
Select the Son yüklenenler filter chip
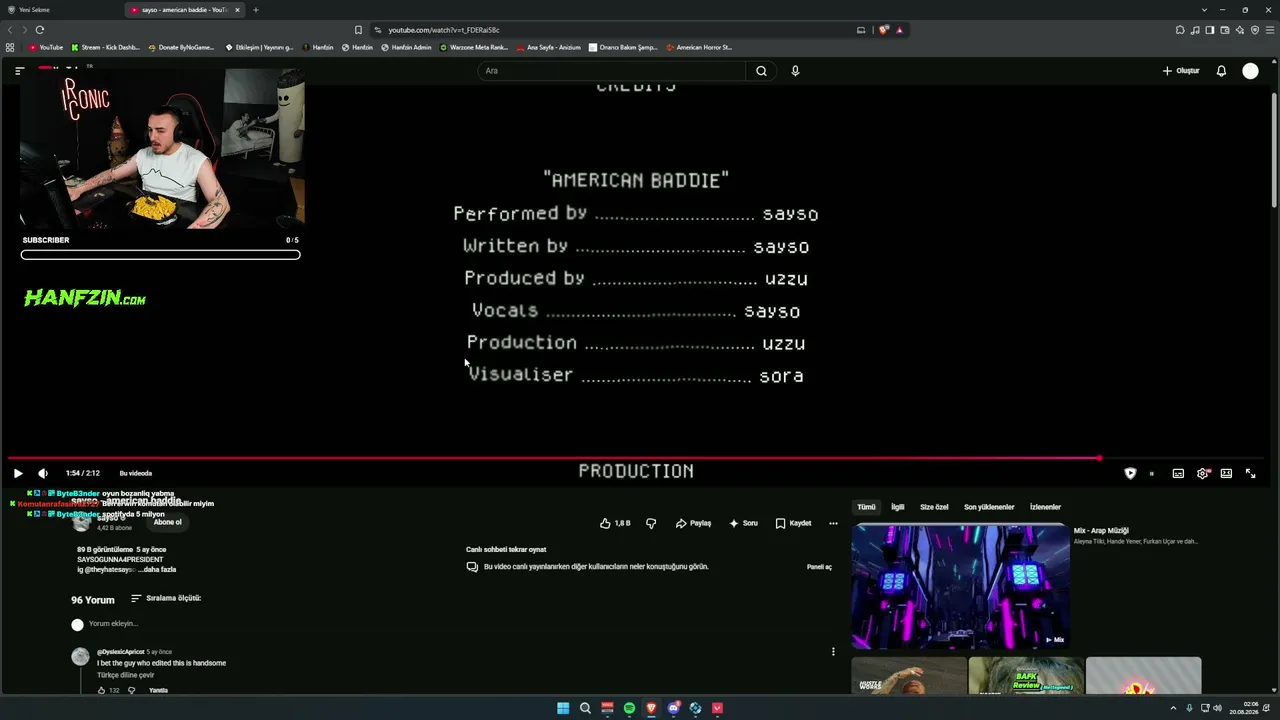point(989,507)
